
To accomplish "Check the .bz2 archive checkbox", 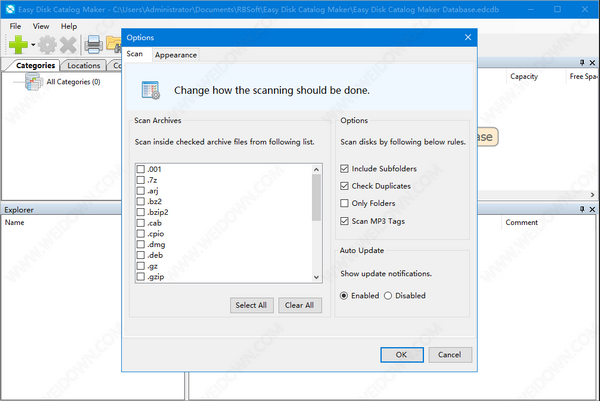I will (x=141, y=201).
